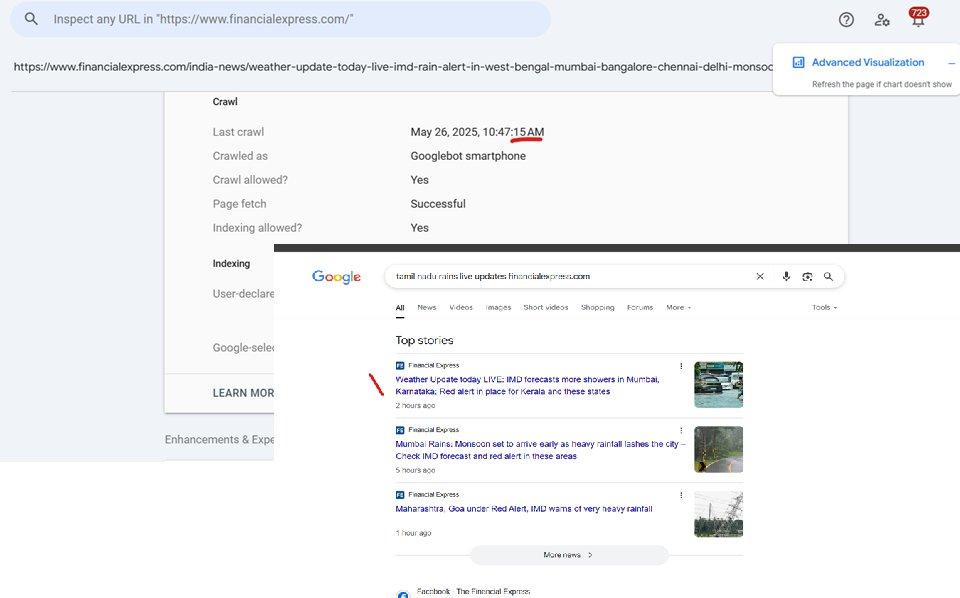The image size is (960, 598).
Task: Open notifications bell with 723 badge
Action: 918,17
